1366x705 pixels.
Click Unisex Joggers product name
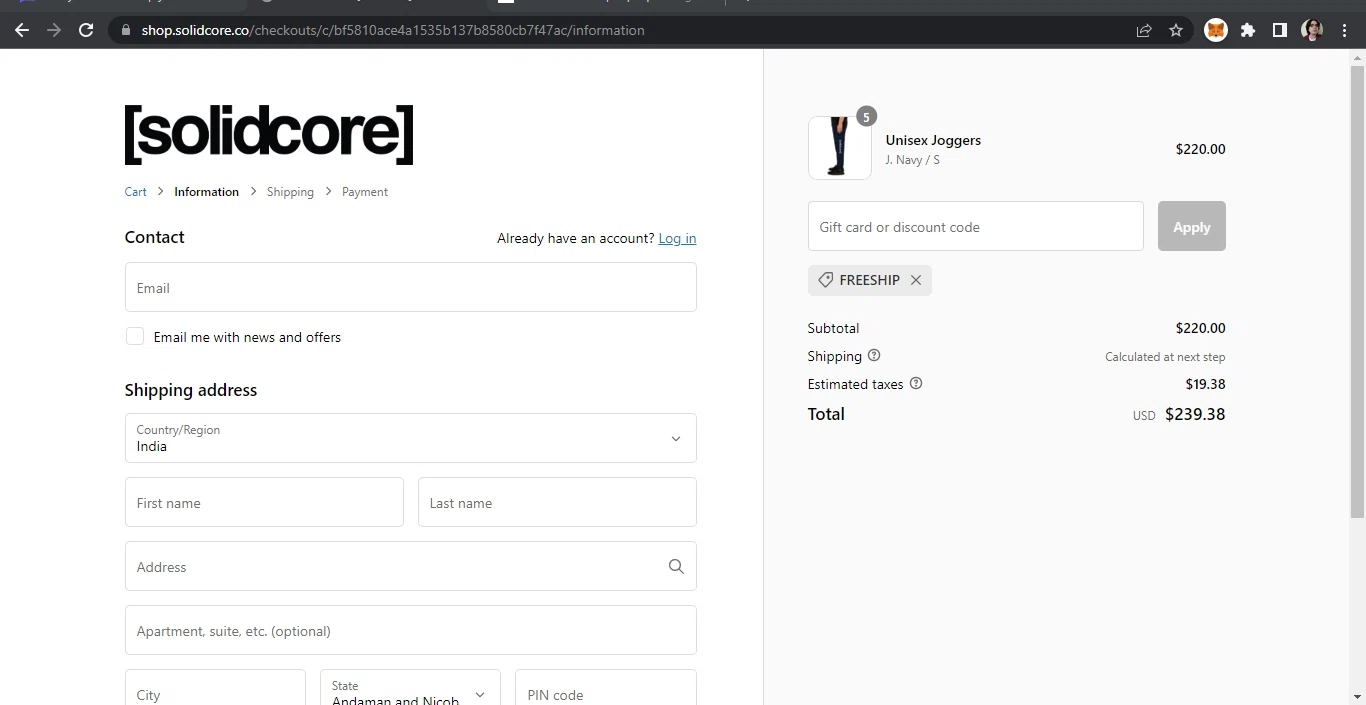click(933, 140)
